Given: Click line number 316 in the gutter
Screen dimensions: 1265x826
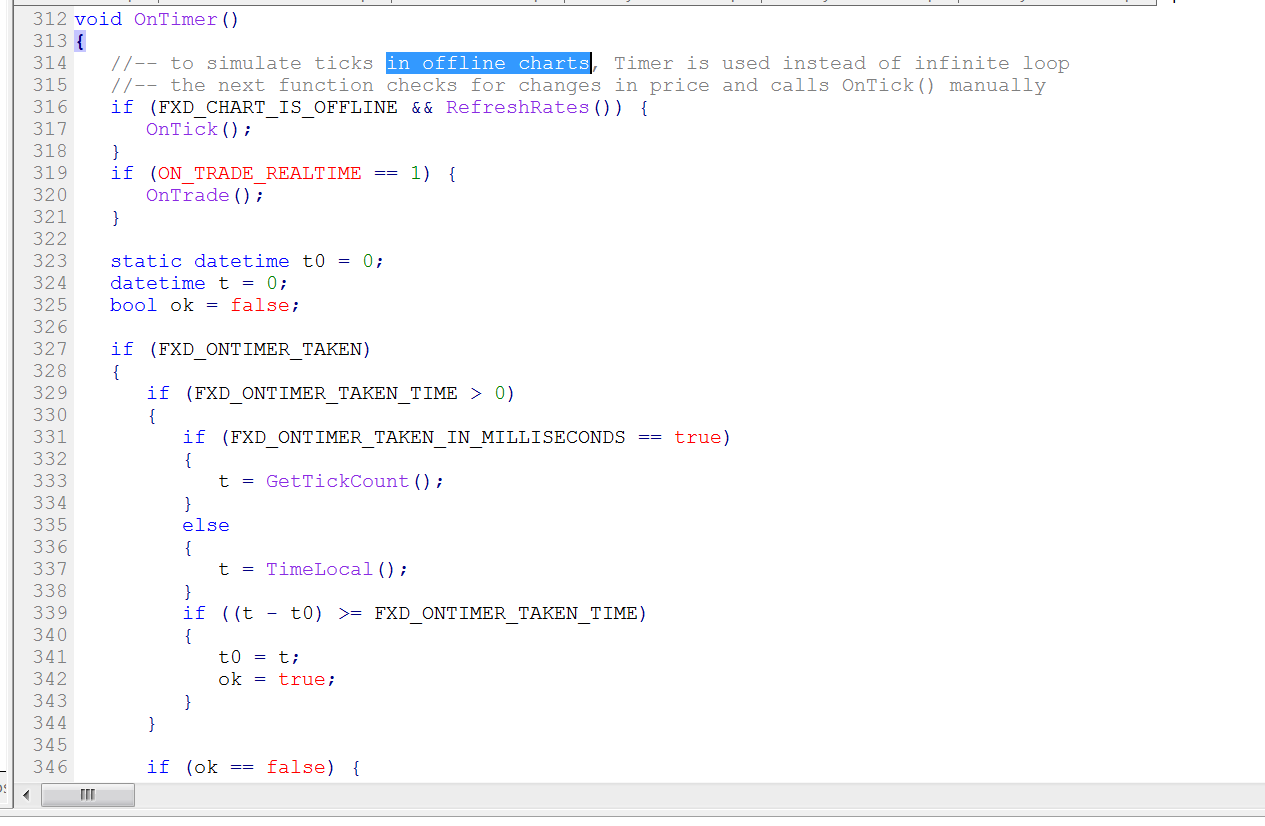Looking at the screenshot, I should [x=50, y=107].
